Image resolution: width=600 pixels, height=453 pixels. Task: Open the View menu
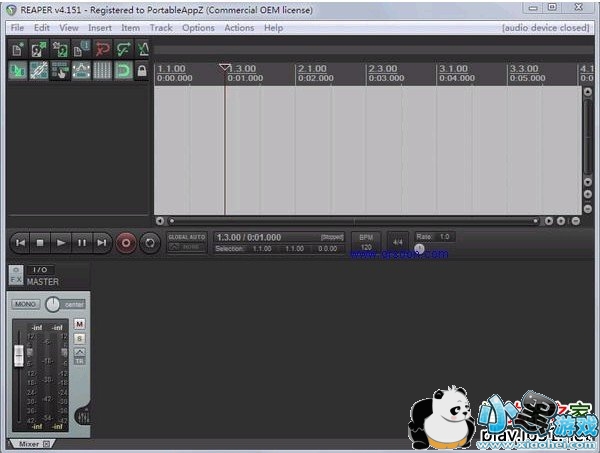click(x=68, y=28)
